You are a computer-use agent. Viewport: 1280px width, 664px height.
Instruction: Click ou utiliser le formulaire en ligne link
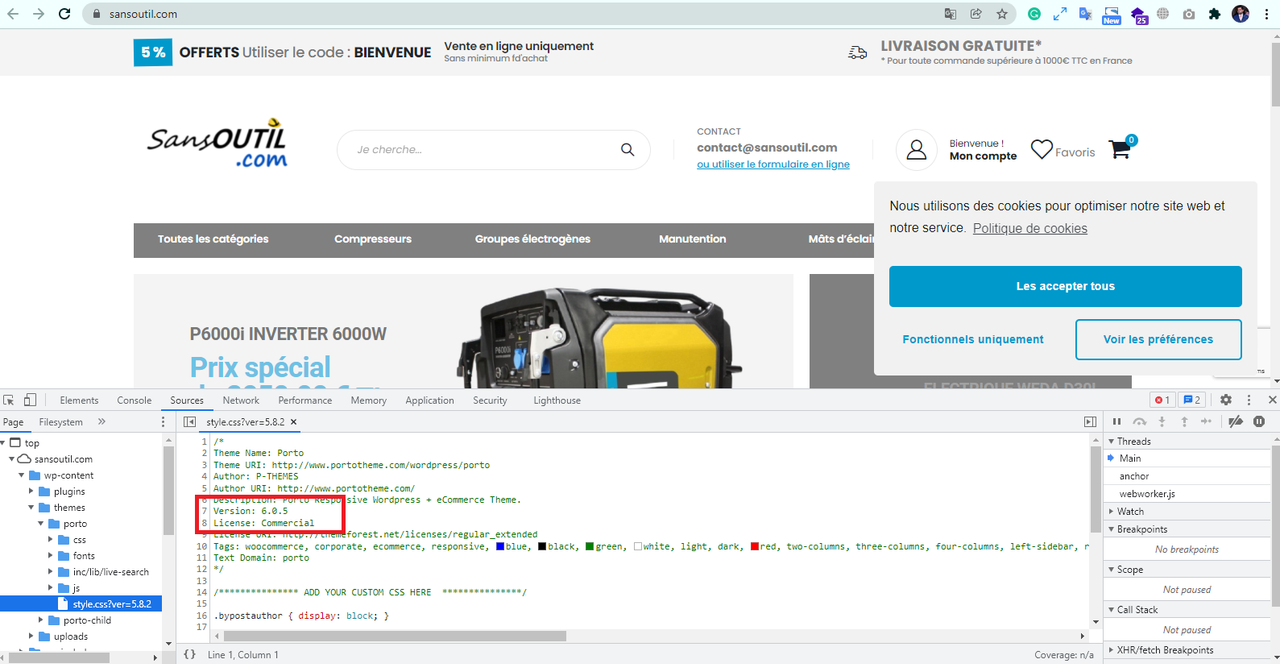tap(773, 164)
